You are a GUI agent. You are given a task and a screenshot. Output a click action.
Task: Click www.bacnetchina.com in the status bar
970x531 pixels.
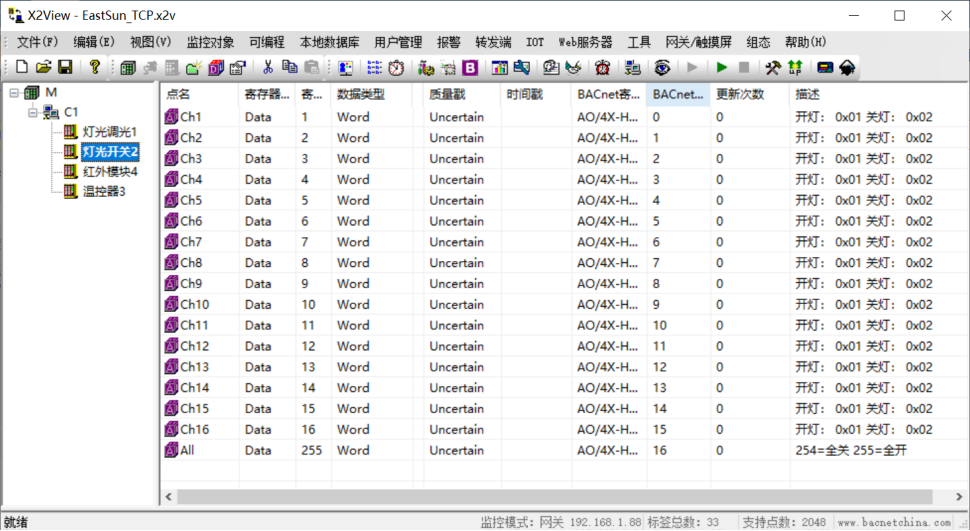click(x=894, y=522)
